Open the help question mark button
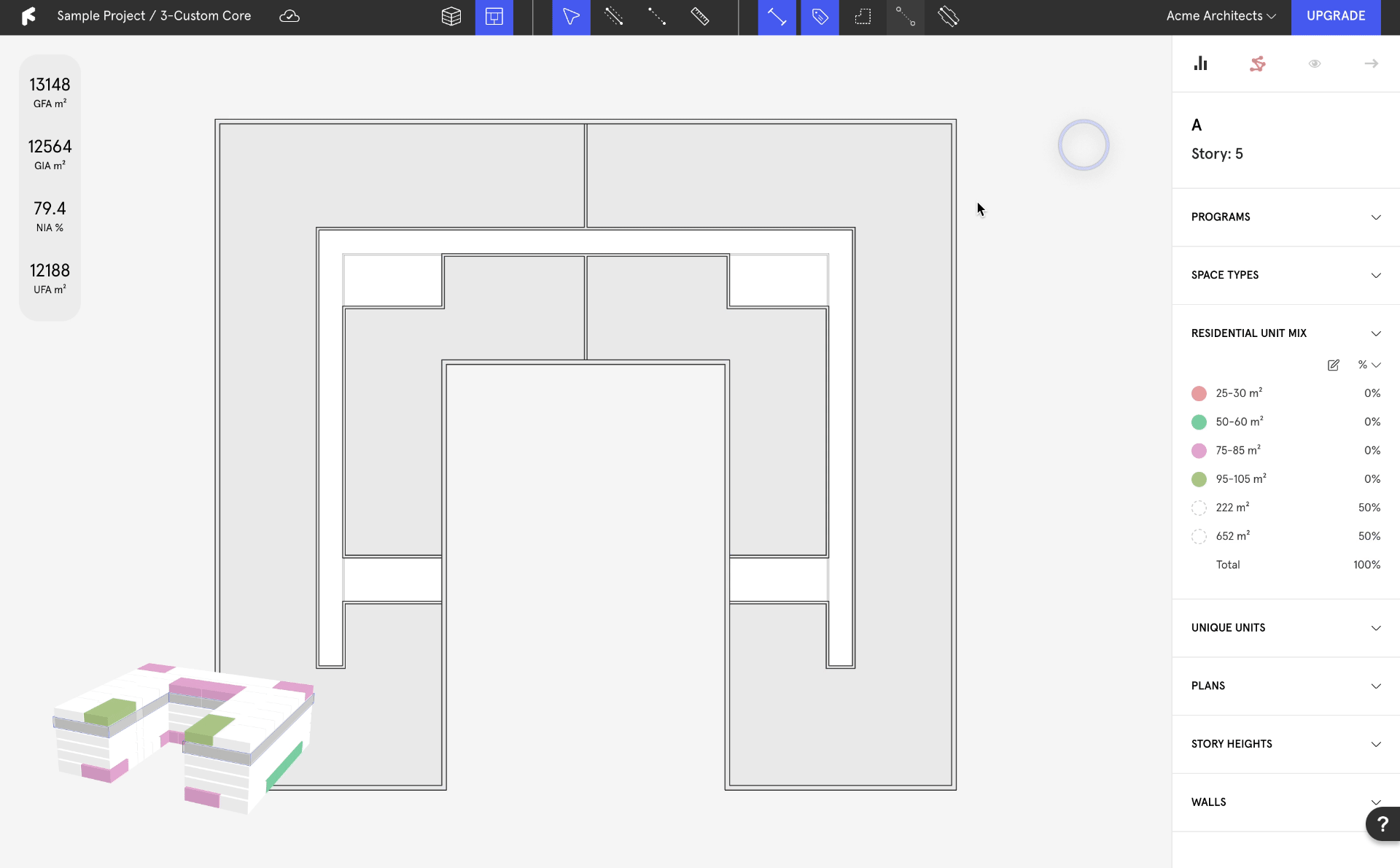This screenshot has width=1400, height=868. click(1382, 824)
